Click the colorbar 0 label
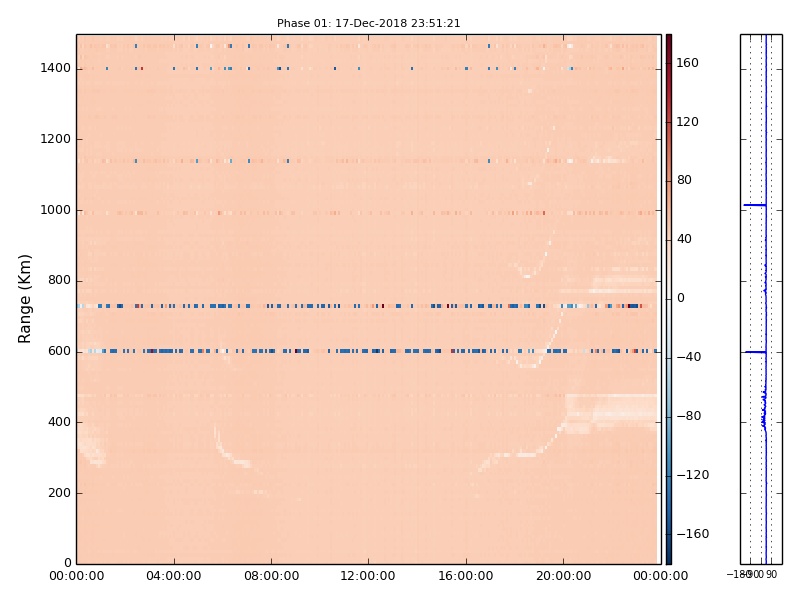The height and width of the screenshot is (600, 800). click(681, 298)
